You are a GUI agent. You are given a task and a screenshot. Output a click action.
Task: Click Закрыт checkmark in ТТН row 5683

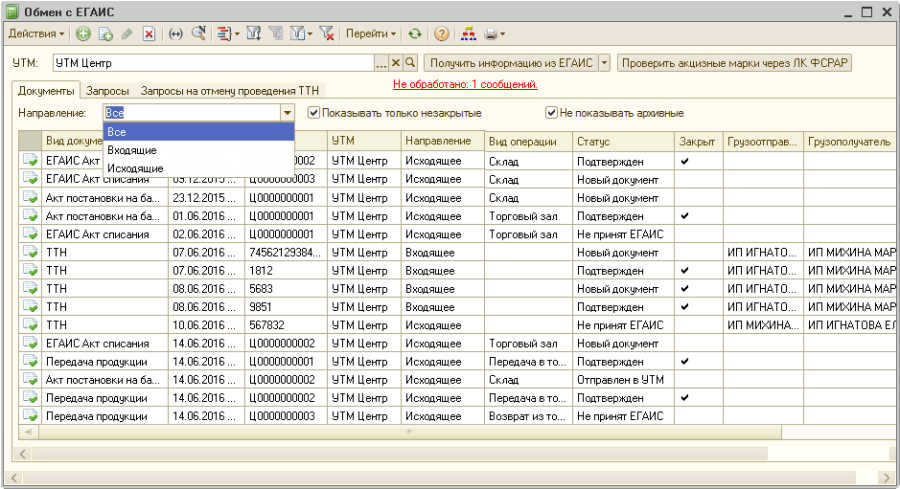(685, 288)
